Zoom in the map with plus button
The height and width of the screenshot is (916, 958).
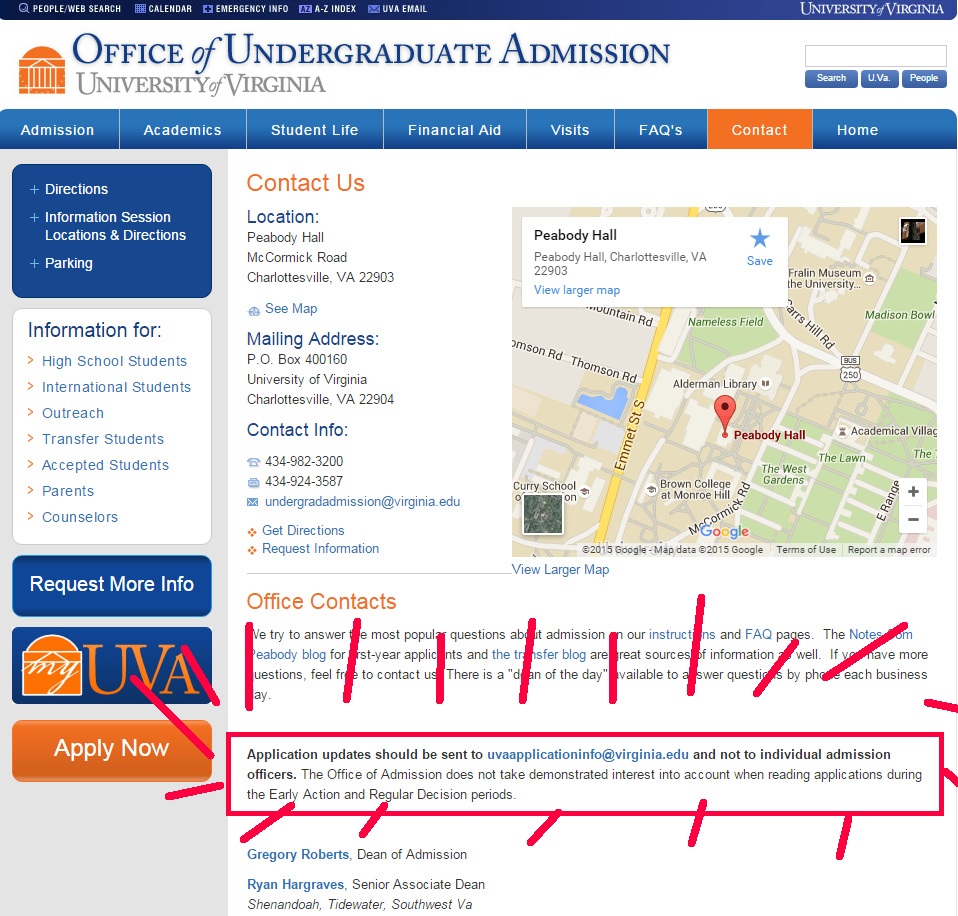click(913, 491)
